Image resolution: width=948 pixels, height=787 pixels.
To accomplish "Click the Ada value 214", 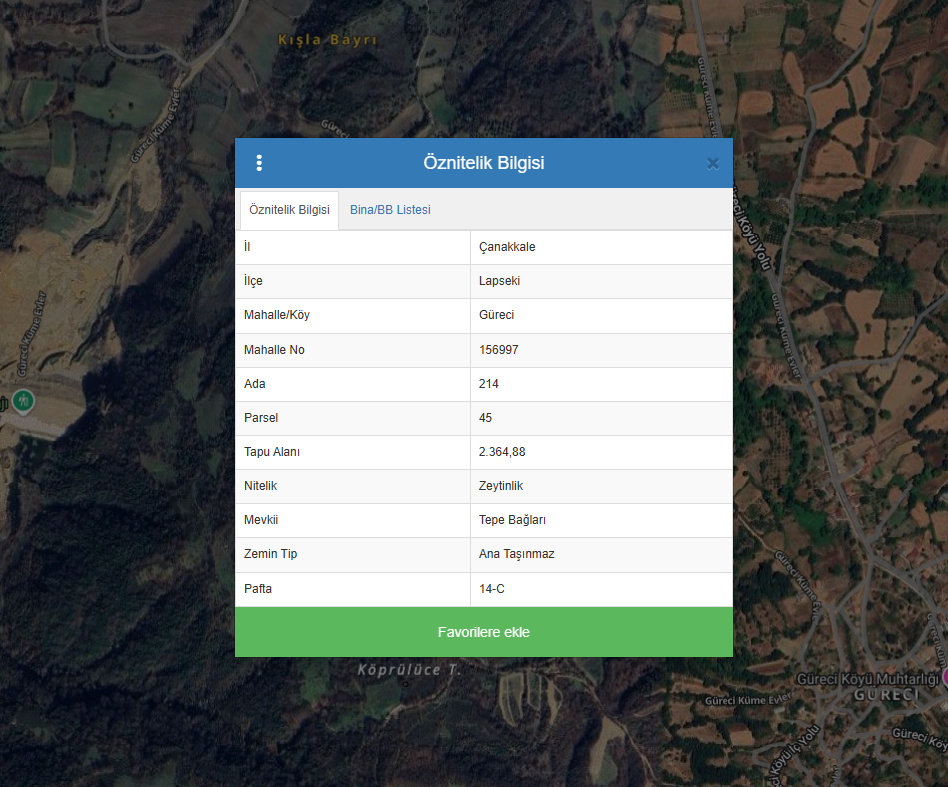I will (x=489, y=384).
